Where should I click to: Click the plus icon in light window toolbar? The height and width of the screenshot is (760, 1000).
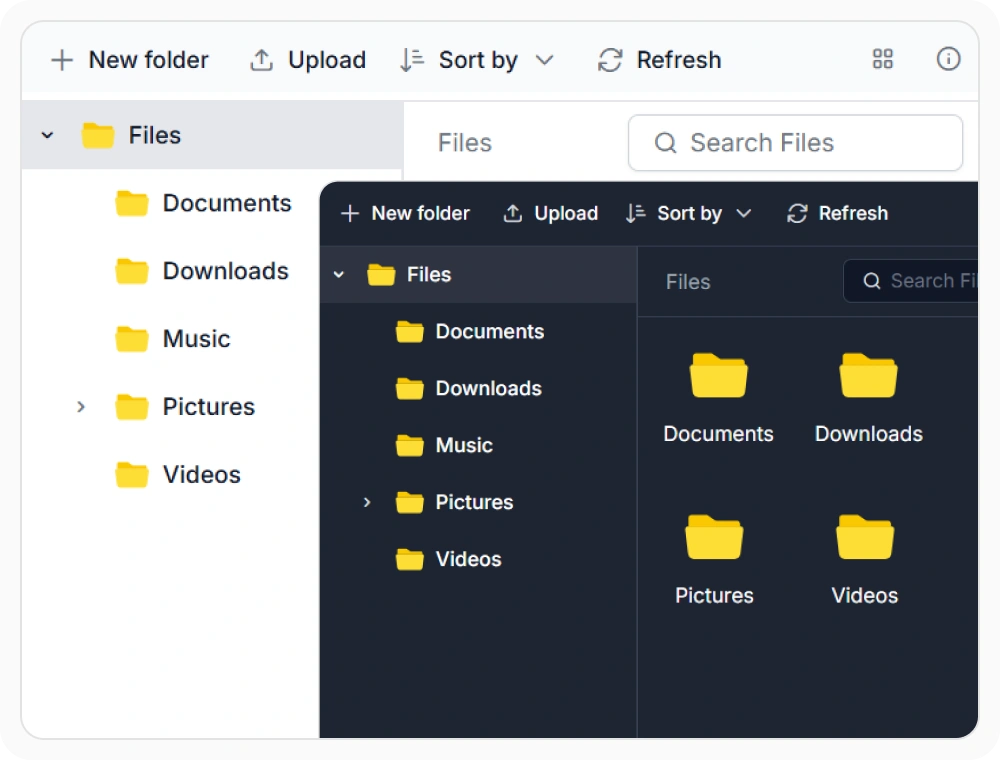coord(62,60)
